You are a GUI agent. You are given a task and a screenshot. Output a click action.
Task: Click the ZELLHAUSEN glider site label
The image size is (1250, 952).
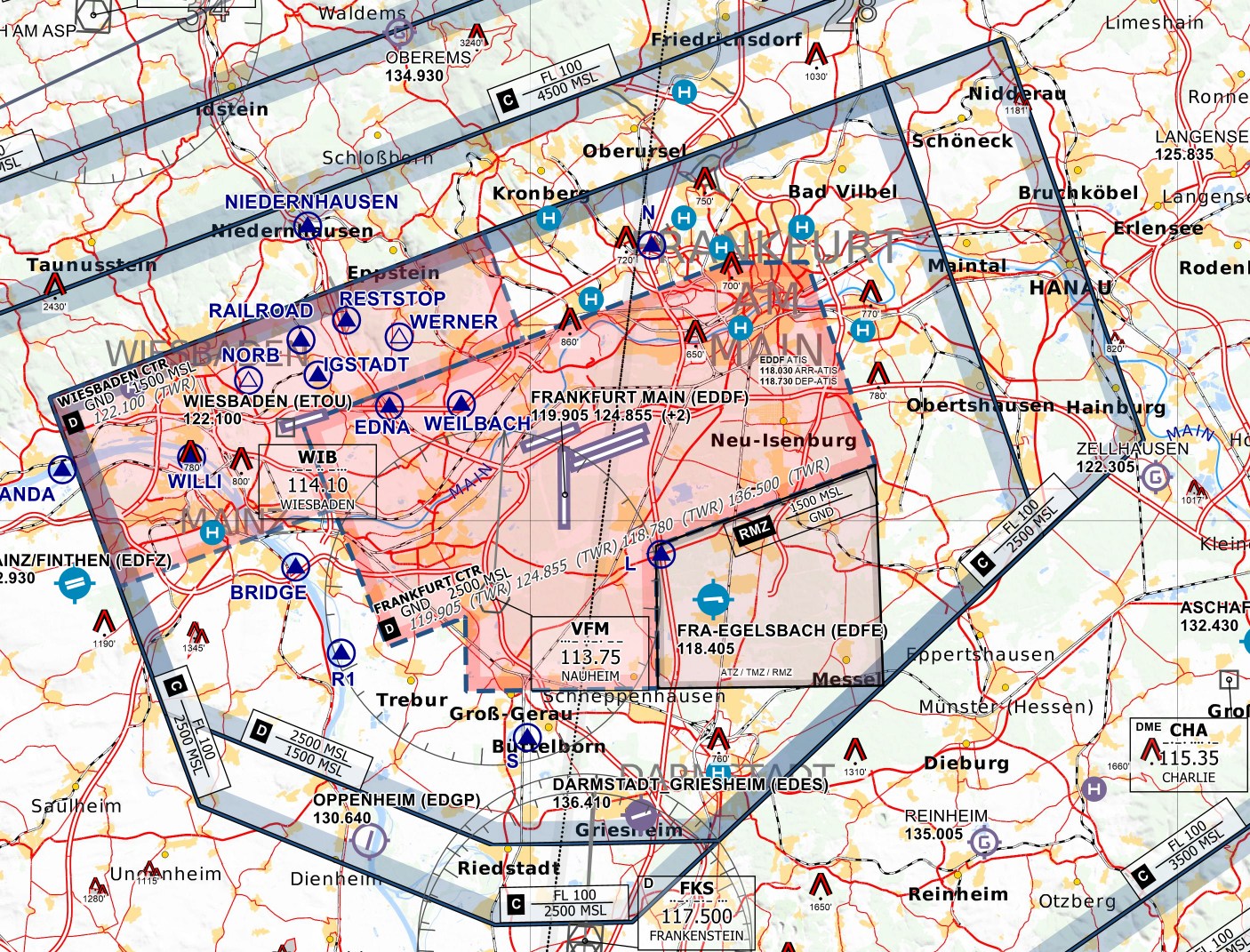(1133, 449)
